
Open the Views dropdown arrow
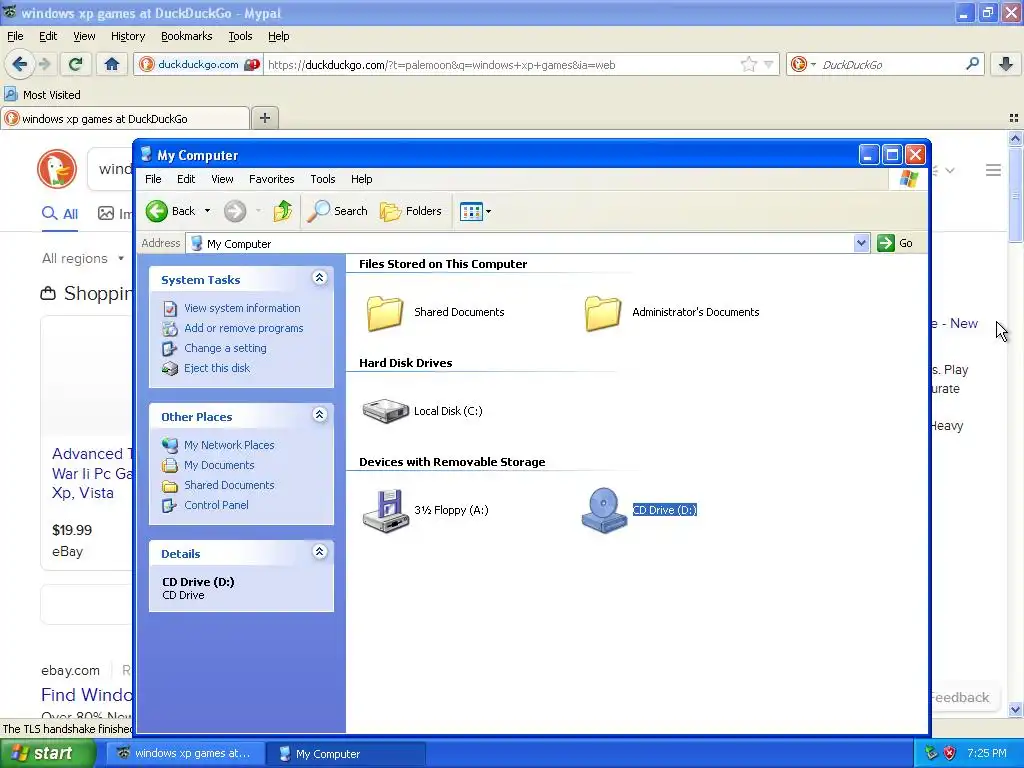point(488,212)
